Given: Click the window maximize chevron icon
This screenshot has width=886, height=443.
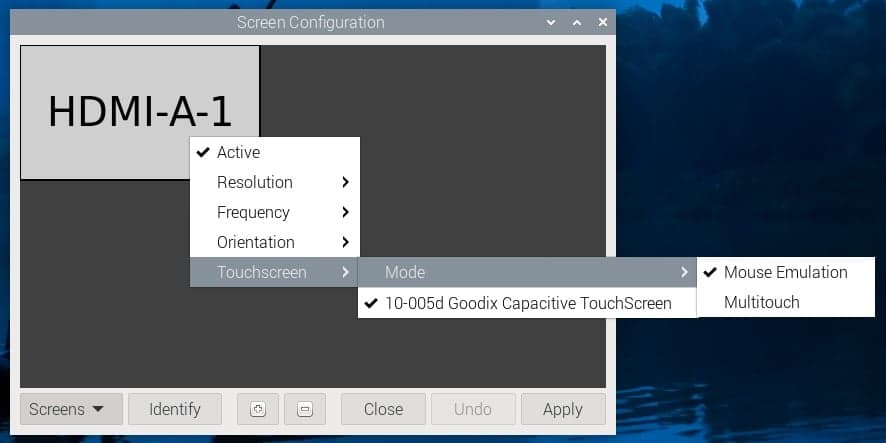Looking at the screenshot, I should (577, 23).
